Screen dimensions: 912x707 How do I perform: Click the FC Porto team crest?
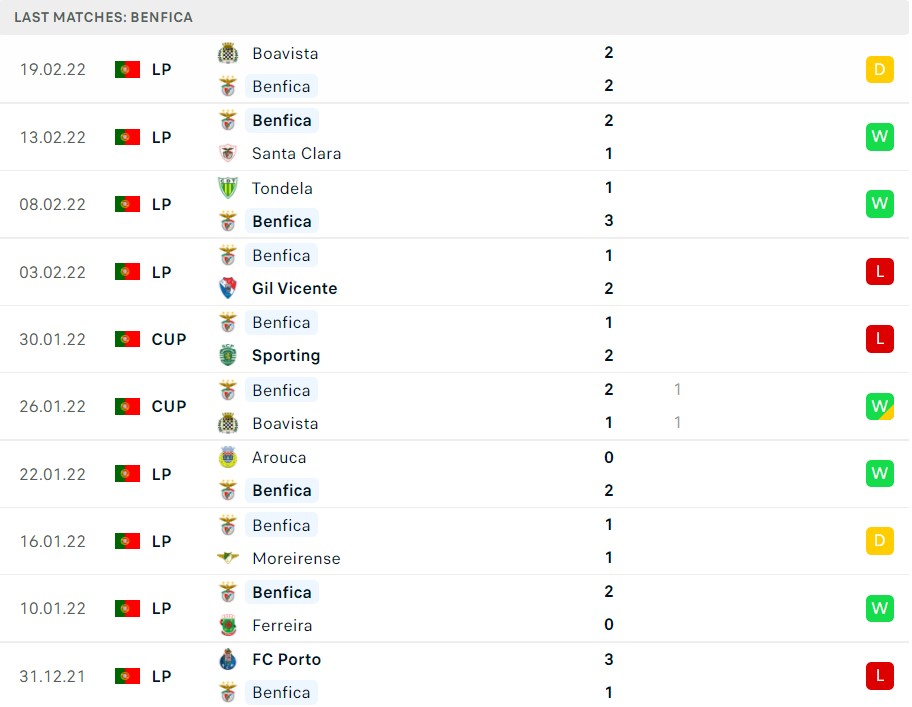tap(227, 659)
